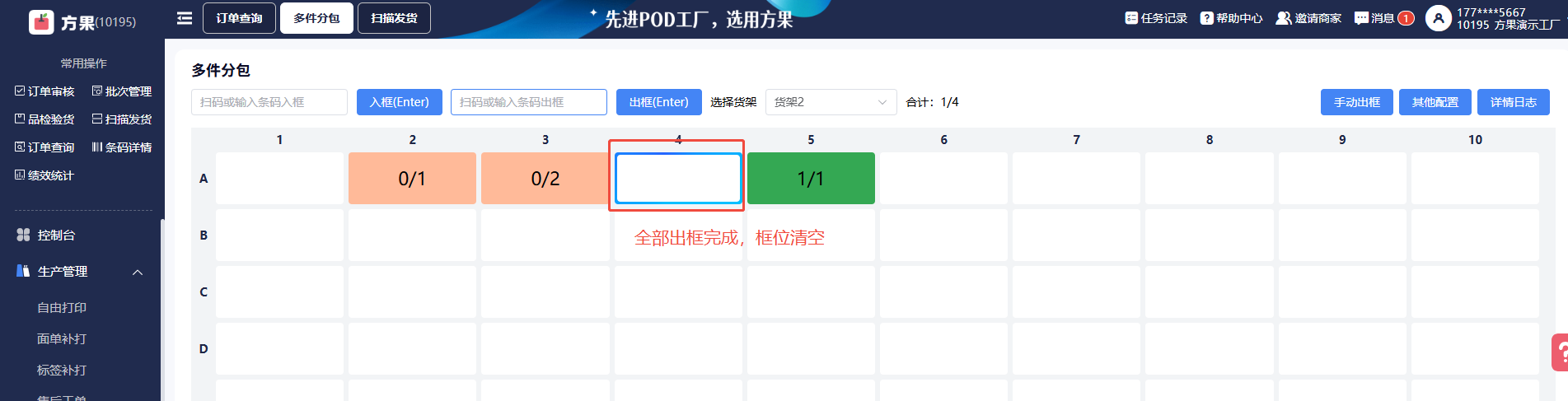The width and height of the screenshot is (1568, 401).
Task: Click the 合计: 1/4 total text
Action: coord(932,102)
